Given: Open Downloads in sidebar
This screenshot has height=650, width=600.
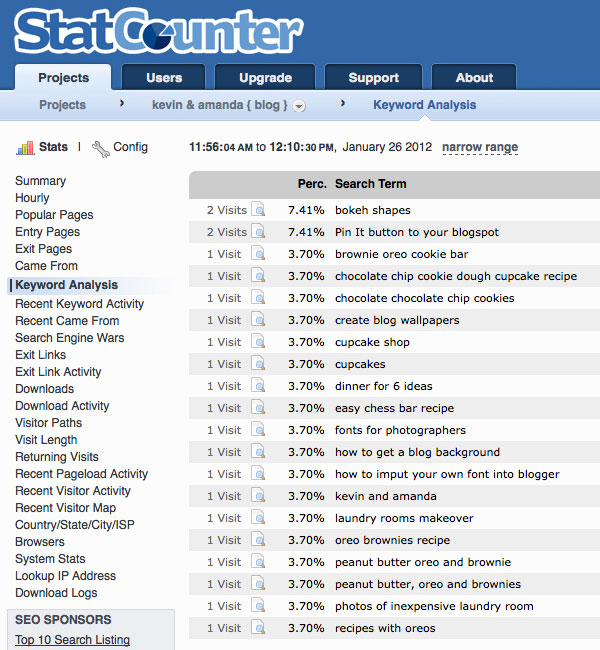Looking at the screenshot, I should click(x=45, y=389).
